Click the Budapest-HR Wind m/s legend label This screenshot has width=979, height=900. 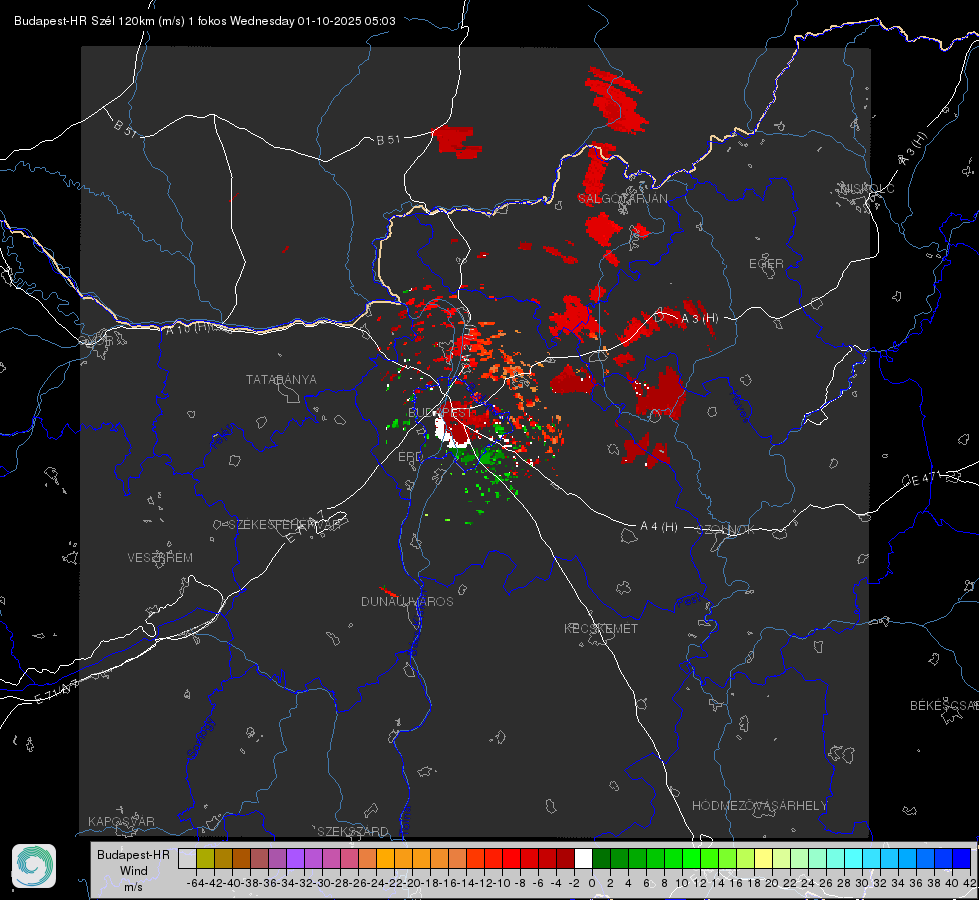[133, 871]
